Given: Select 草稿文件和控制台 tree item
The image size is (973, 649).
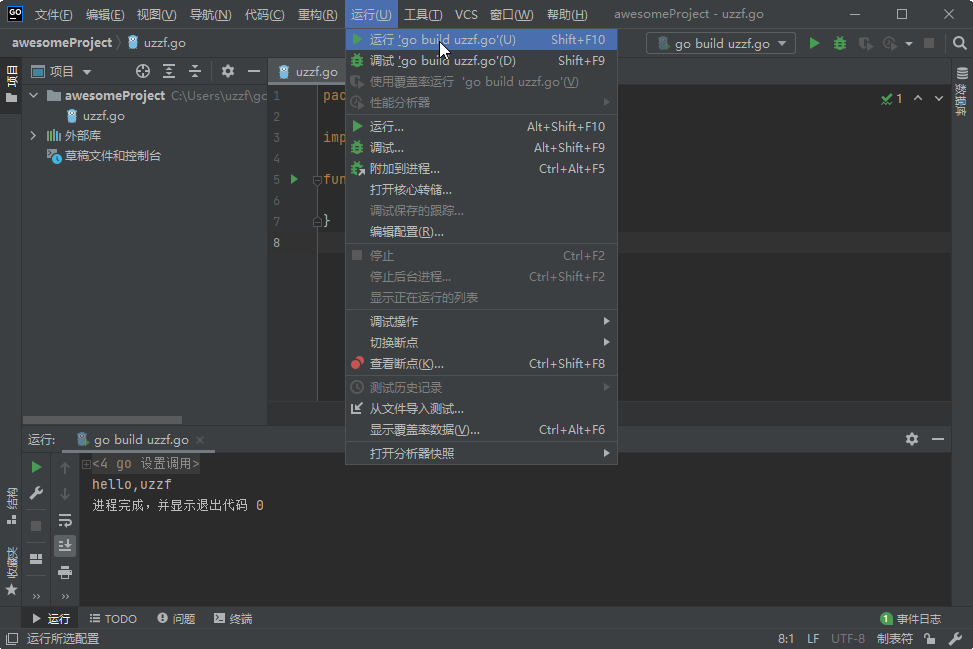Looking at the screenshot, I should 104,156.
